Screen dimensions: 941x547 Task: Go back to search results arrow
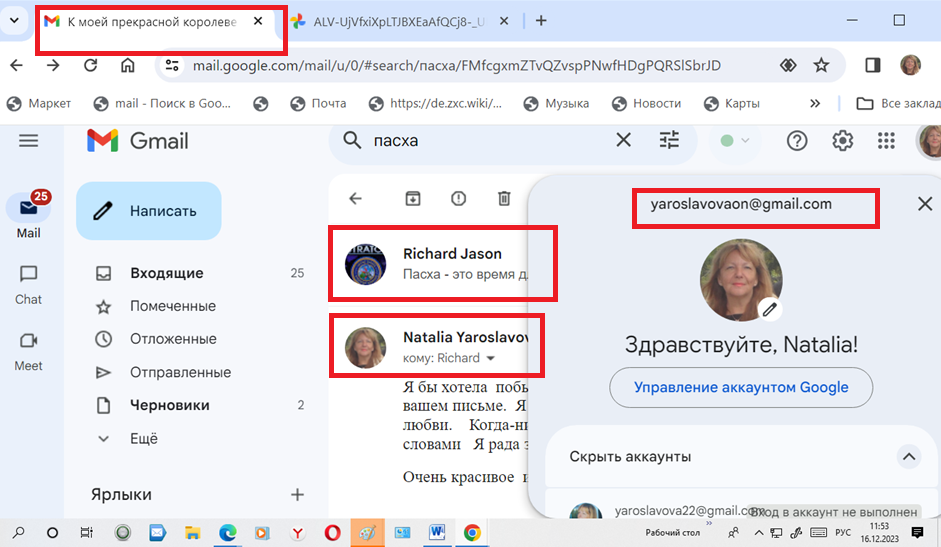(356, 199)
